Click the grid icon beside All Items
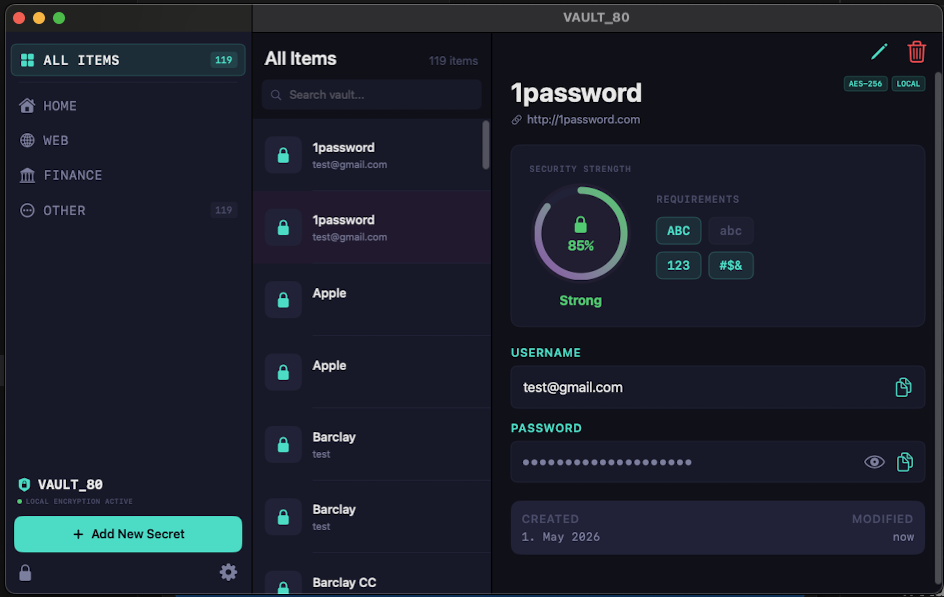Image resolution: width=944 pixels, height=597 pixels. 28,60
